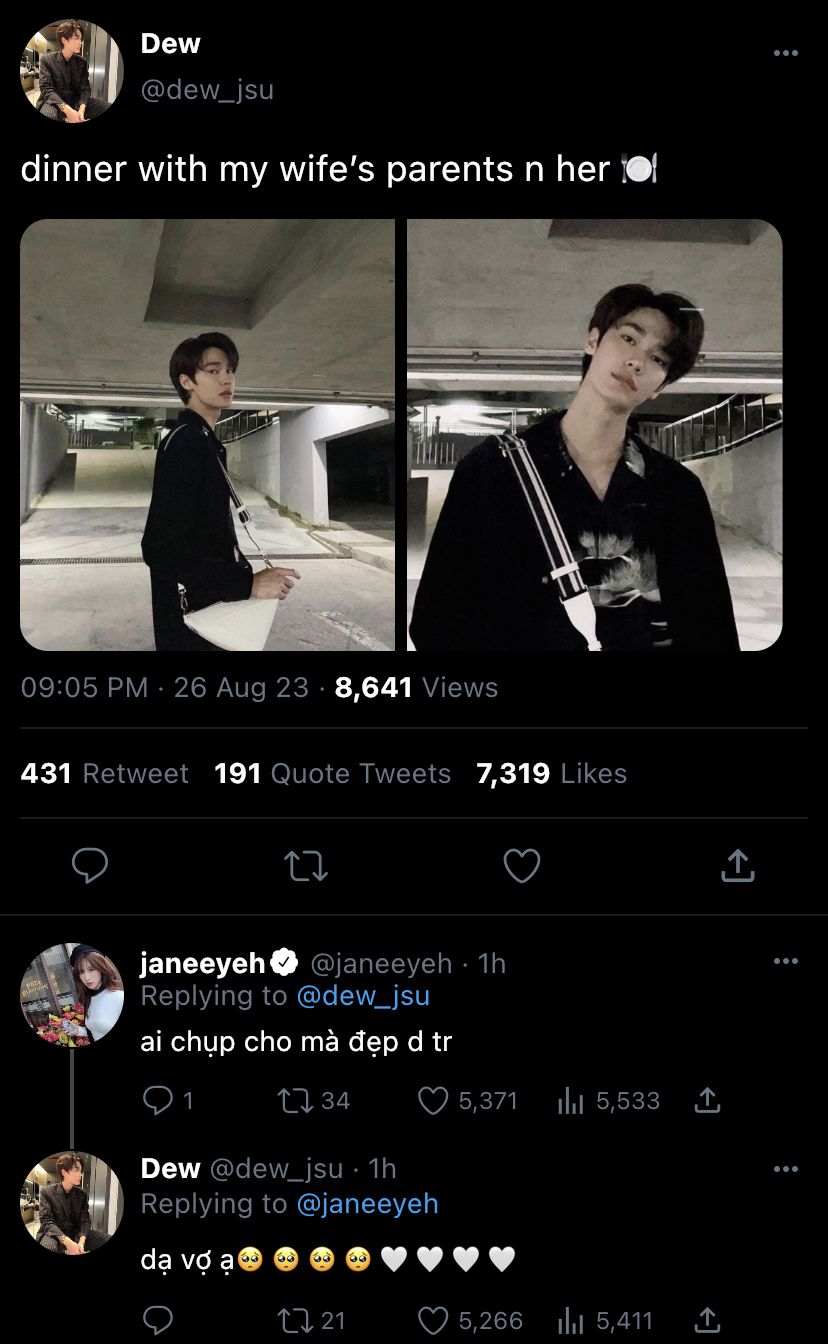828x1344 pixels.
Task: Retweet the main dinner tweet
Action: (306, 866)
